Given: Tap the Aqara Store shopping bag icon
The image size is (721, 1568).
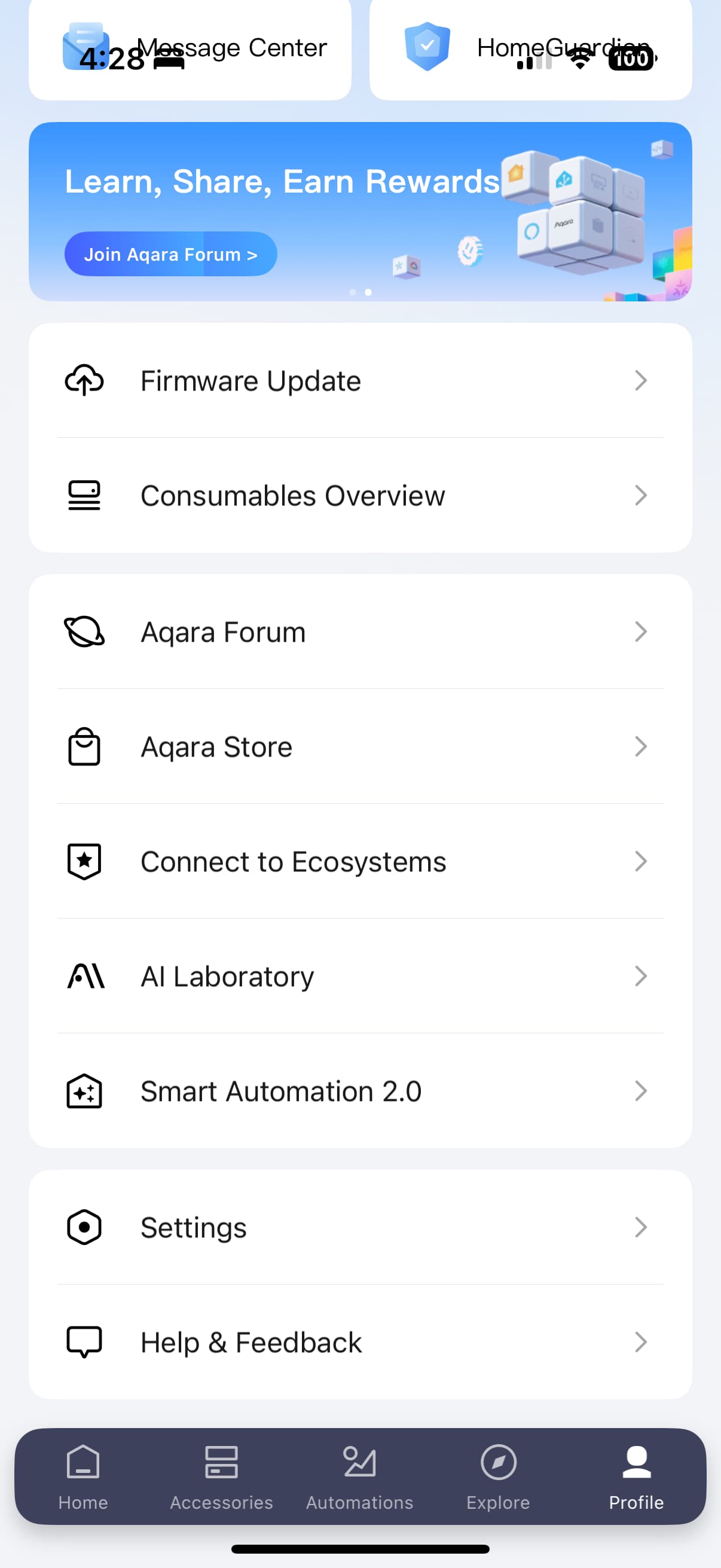Looking at the screenshot, I should (84, 746).
